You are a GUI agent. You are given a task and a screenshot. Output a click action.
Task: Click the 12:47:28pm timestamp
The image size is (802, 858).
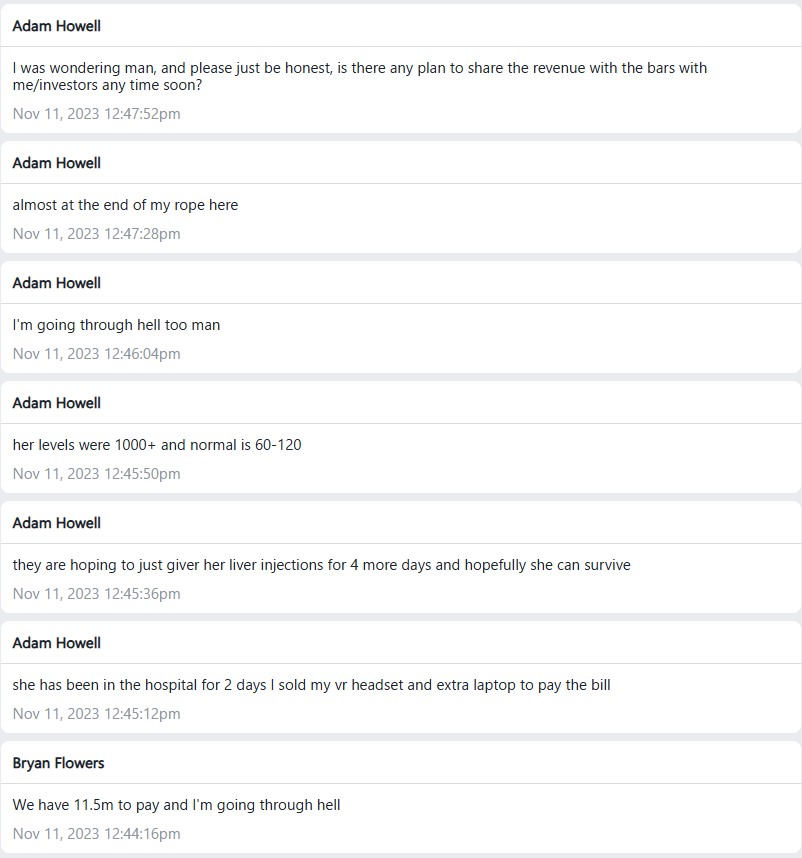pyautogui.click(x=96, y=234)
